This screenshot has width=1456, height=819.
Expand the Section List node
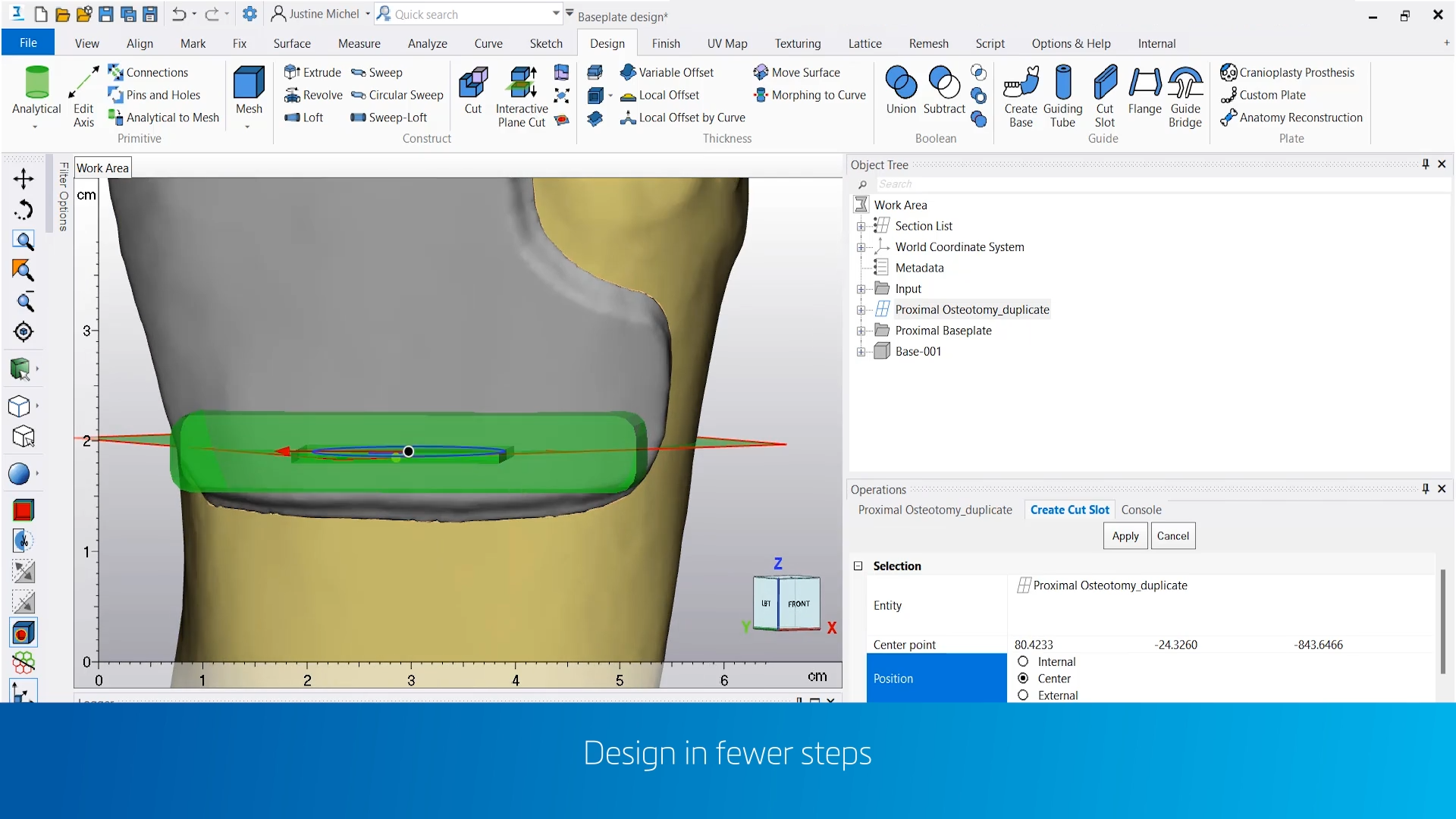tap(861, 226)
